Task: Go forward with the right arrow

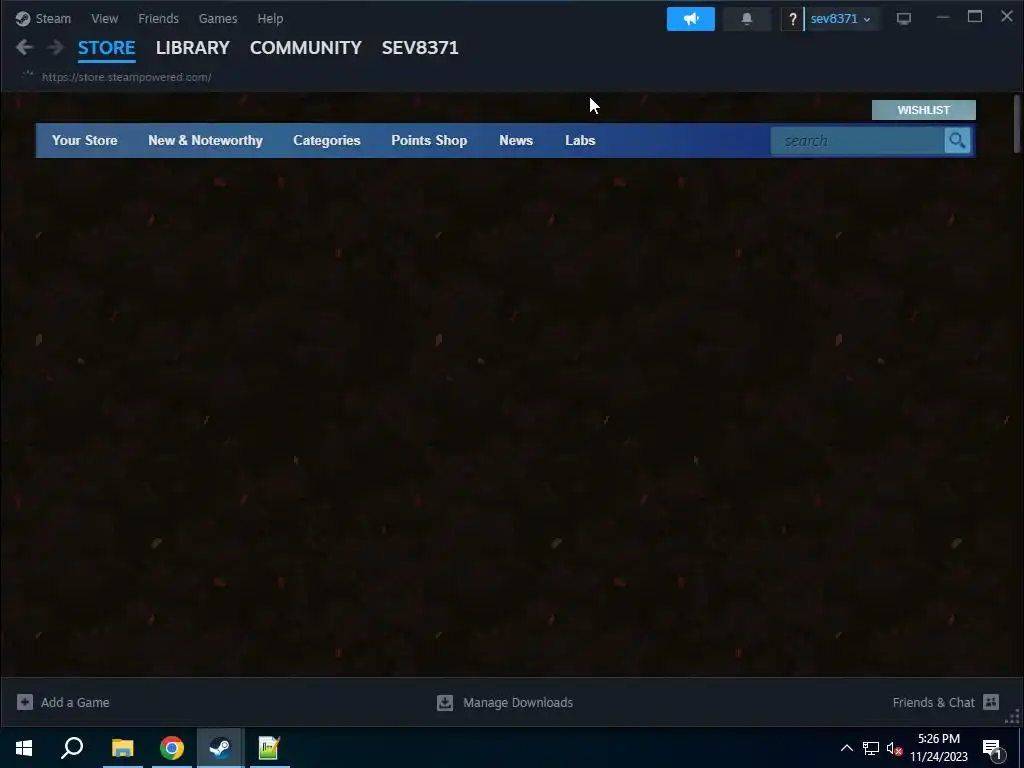Action: [56, 47]
